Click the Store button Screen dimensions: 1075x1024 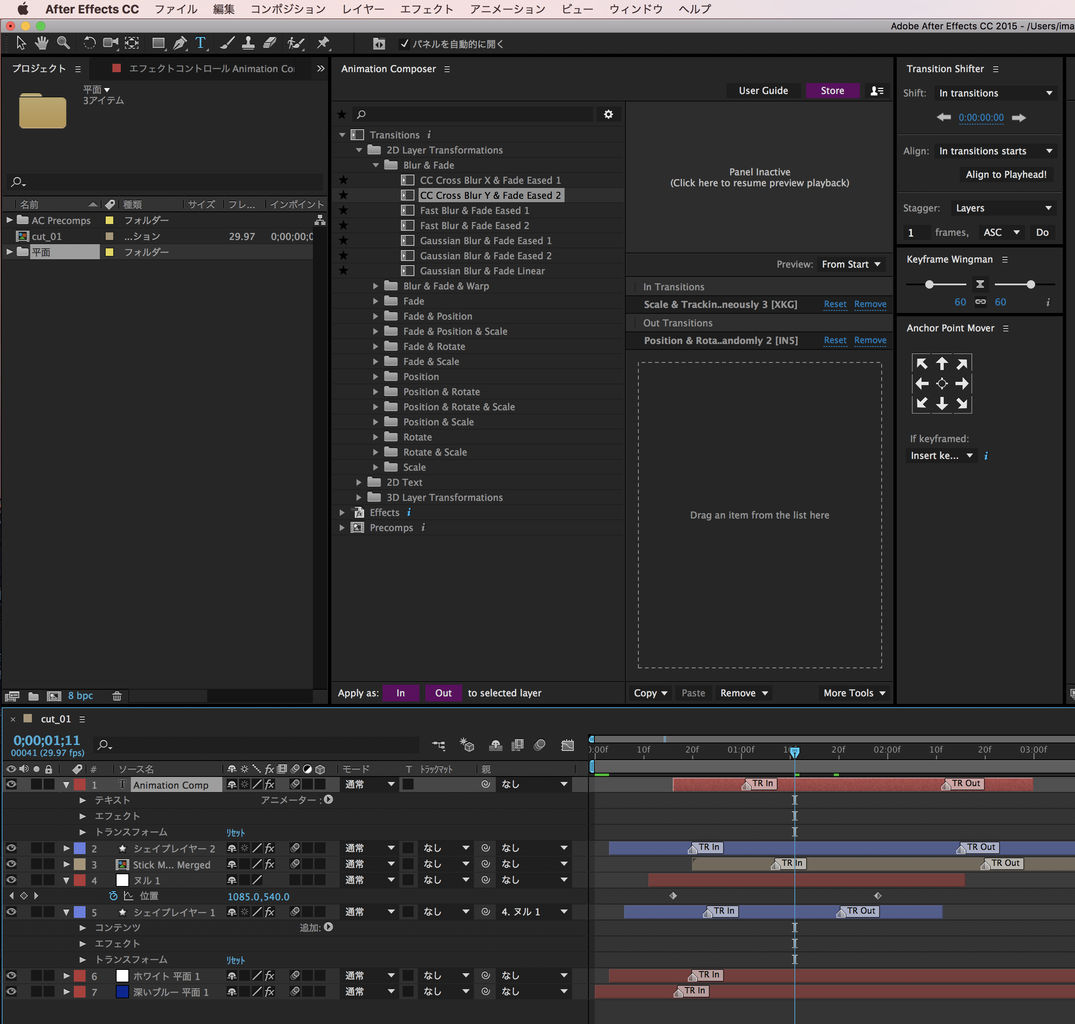832,90
